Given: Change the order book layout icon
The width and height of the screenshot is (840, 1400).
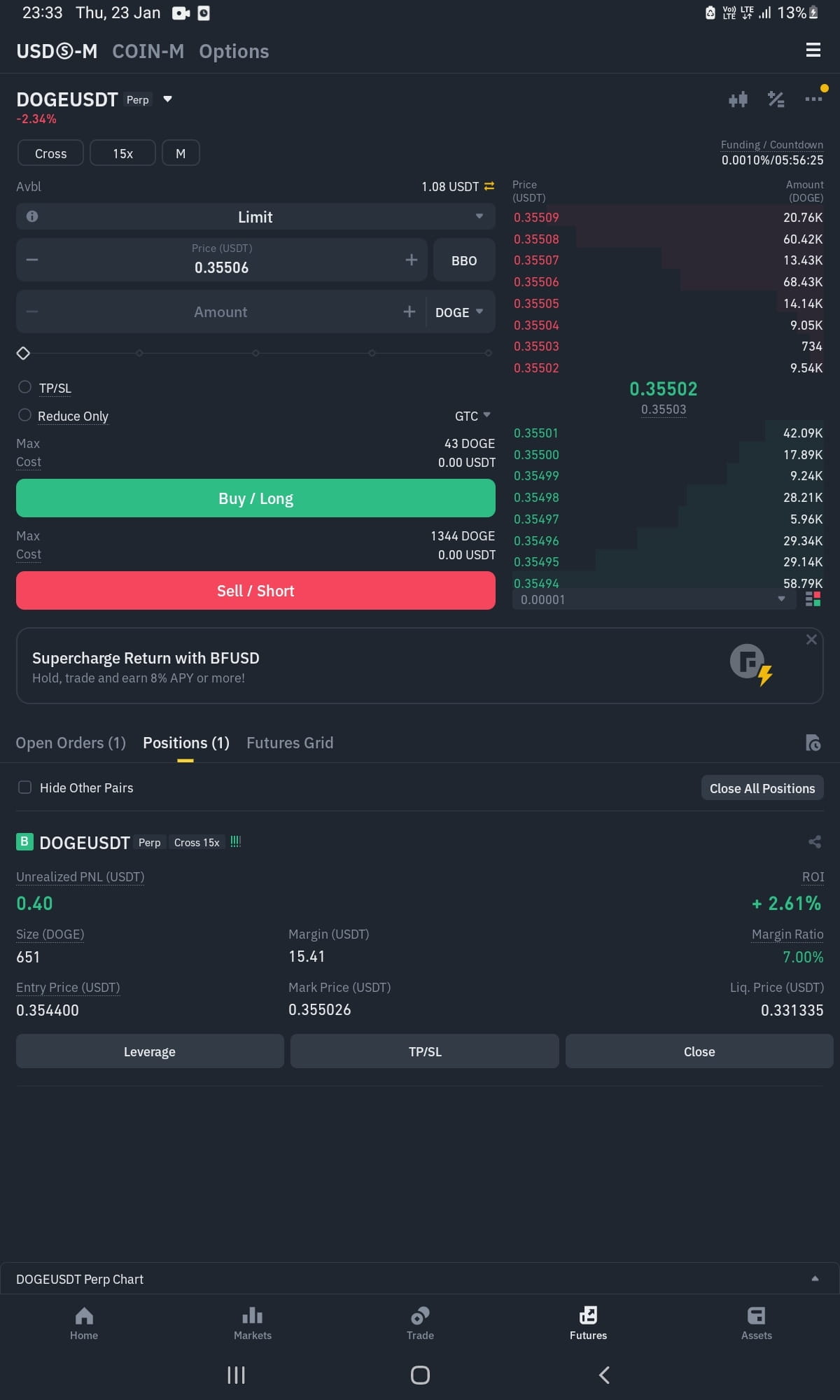Looking at the screenshot, I should [813, 599].
